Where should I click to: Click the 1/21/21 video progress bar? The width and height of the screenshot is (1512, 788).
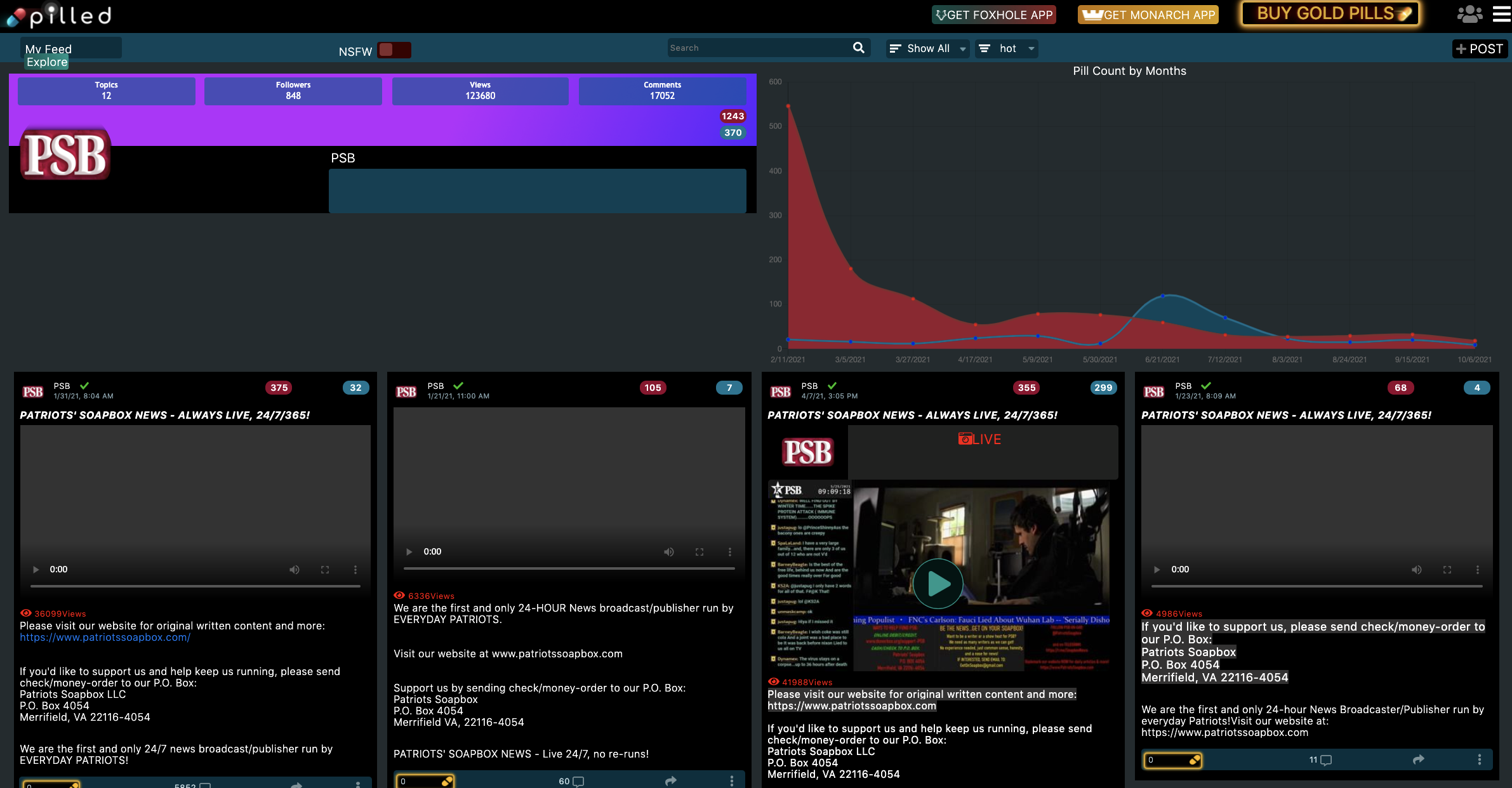coord(569,568)
